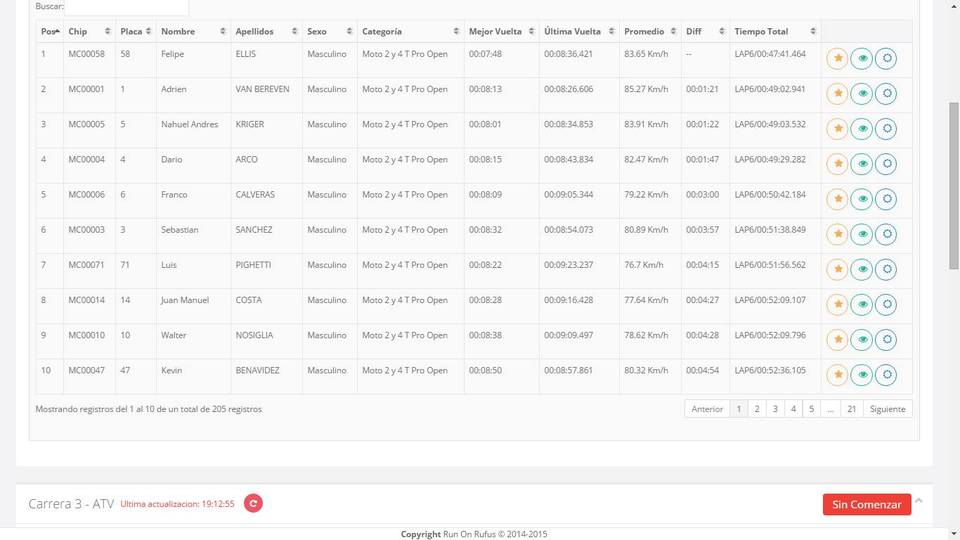
Task: Star the Sebastian SANCHEZ row
Action: pyautogui.click(x=837, y=234)
